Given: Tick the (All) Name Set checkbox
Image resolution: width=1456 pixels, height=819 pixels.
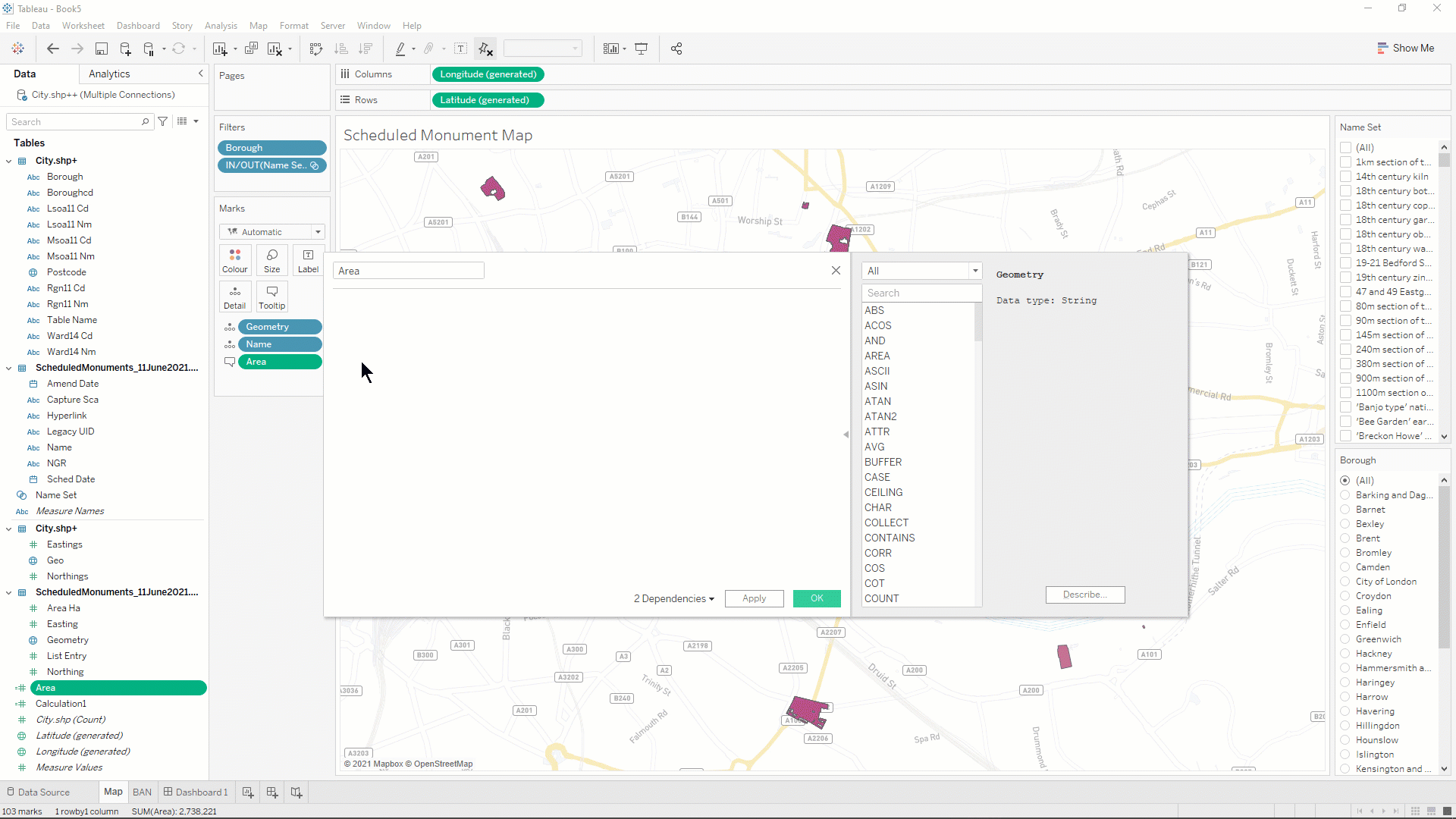Looking at the screenshot, I should [1346, 148].
